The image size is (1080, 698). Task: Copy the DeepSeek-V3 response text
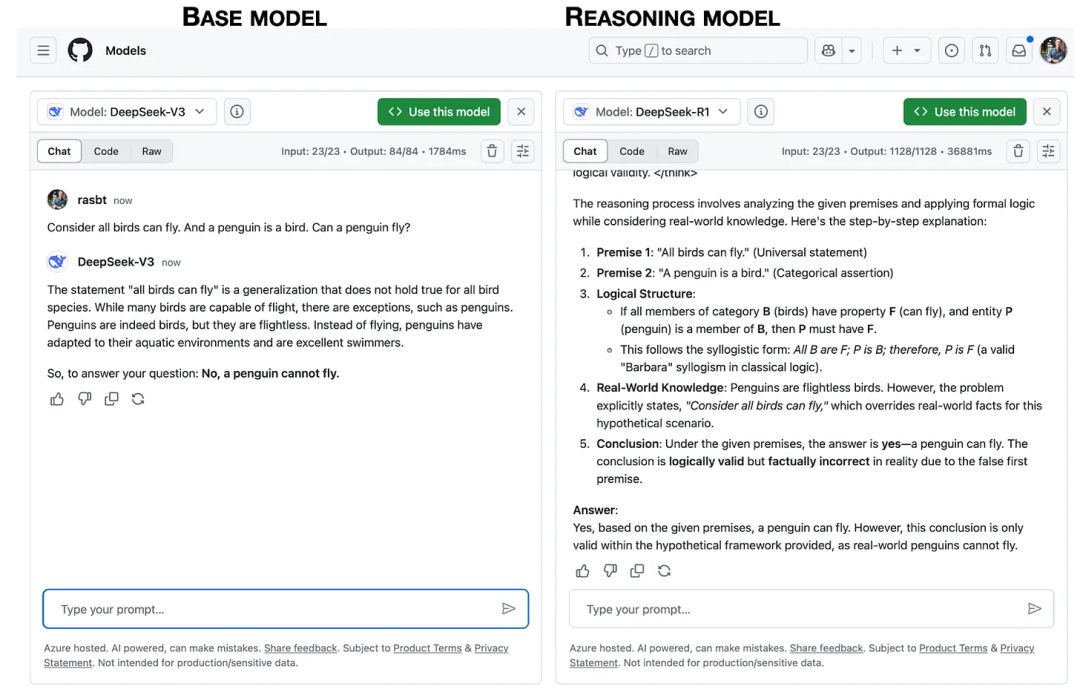(111, 399)
